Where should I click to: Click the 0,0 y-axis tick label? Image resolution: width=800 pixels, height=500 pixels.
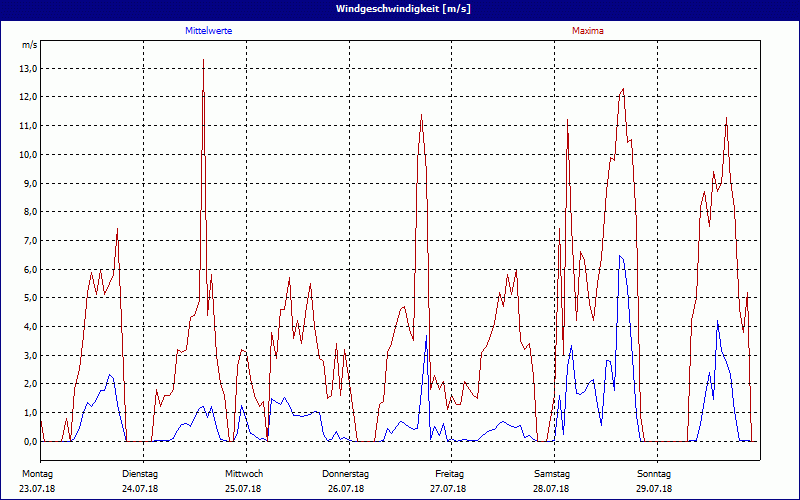29,442
